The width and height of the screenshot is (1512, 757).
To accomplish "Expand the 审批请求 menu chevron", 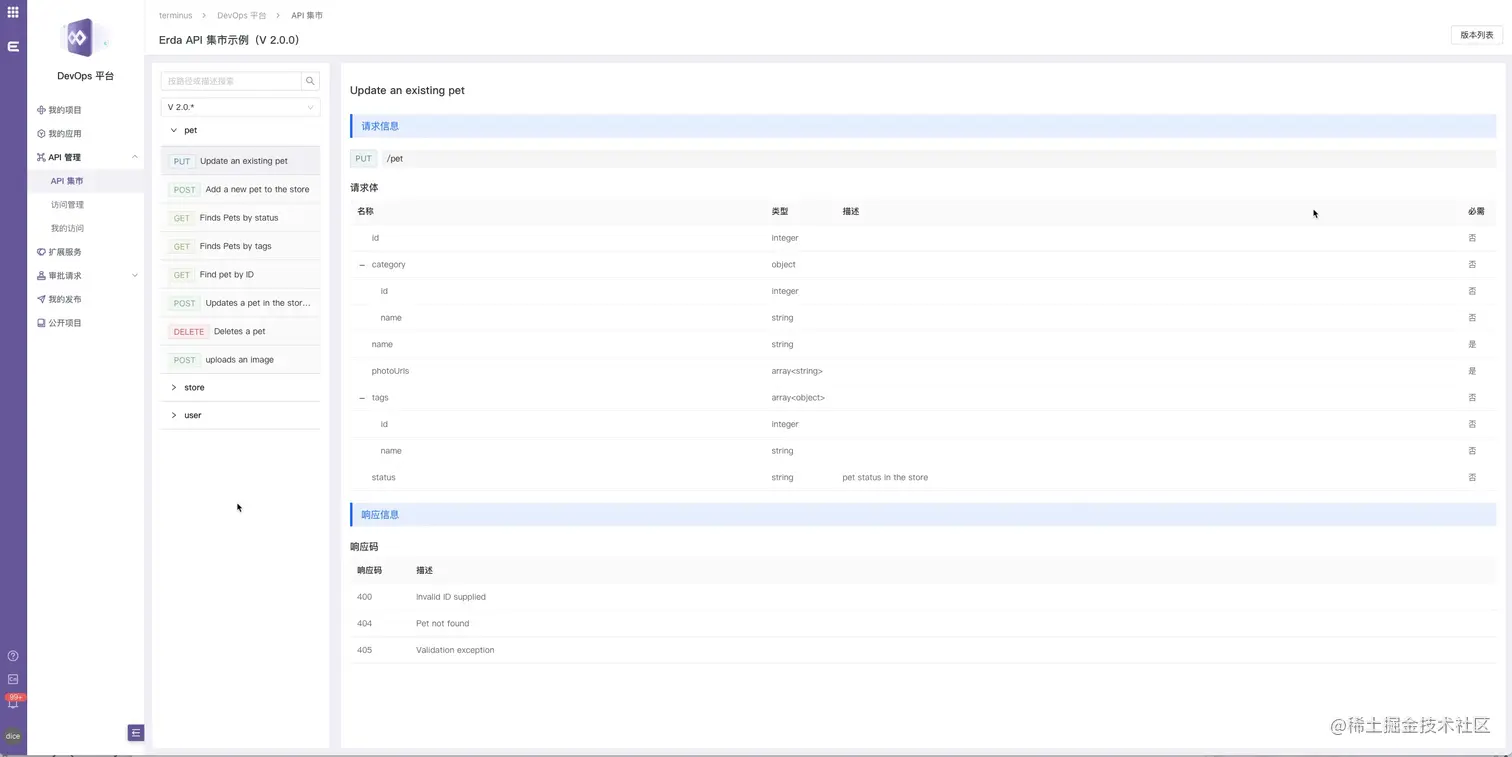I will click(x=135, y=276).
